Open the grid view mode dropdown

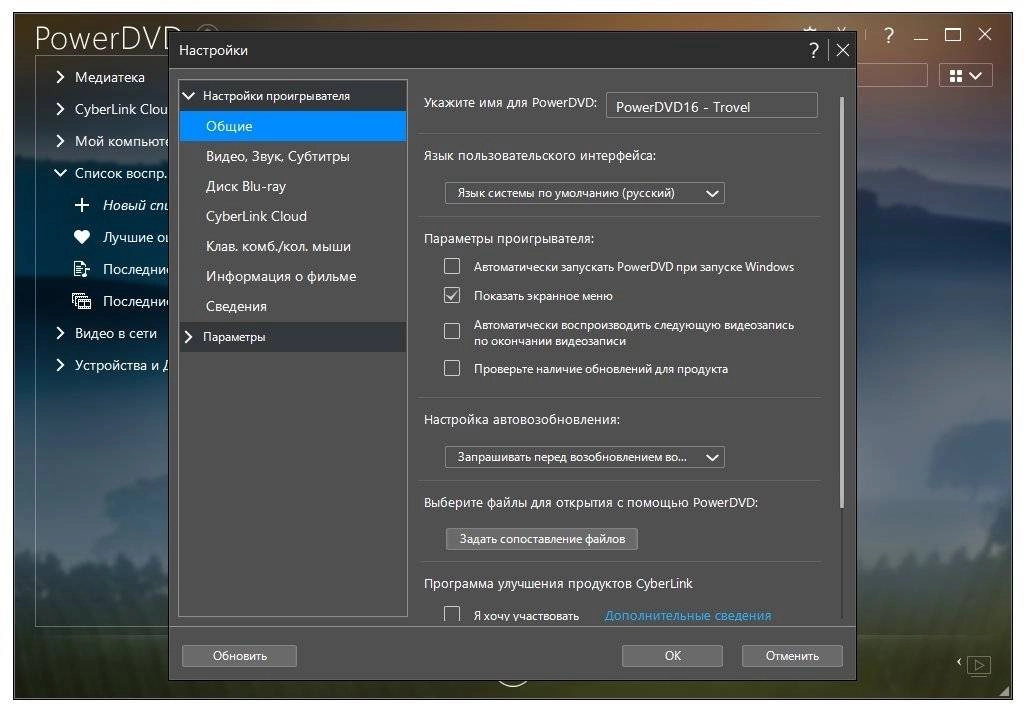point(966,76)
